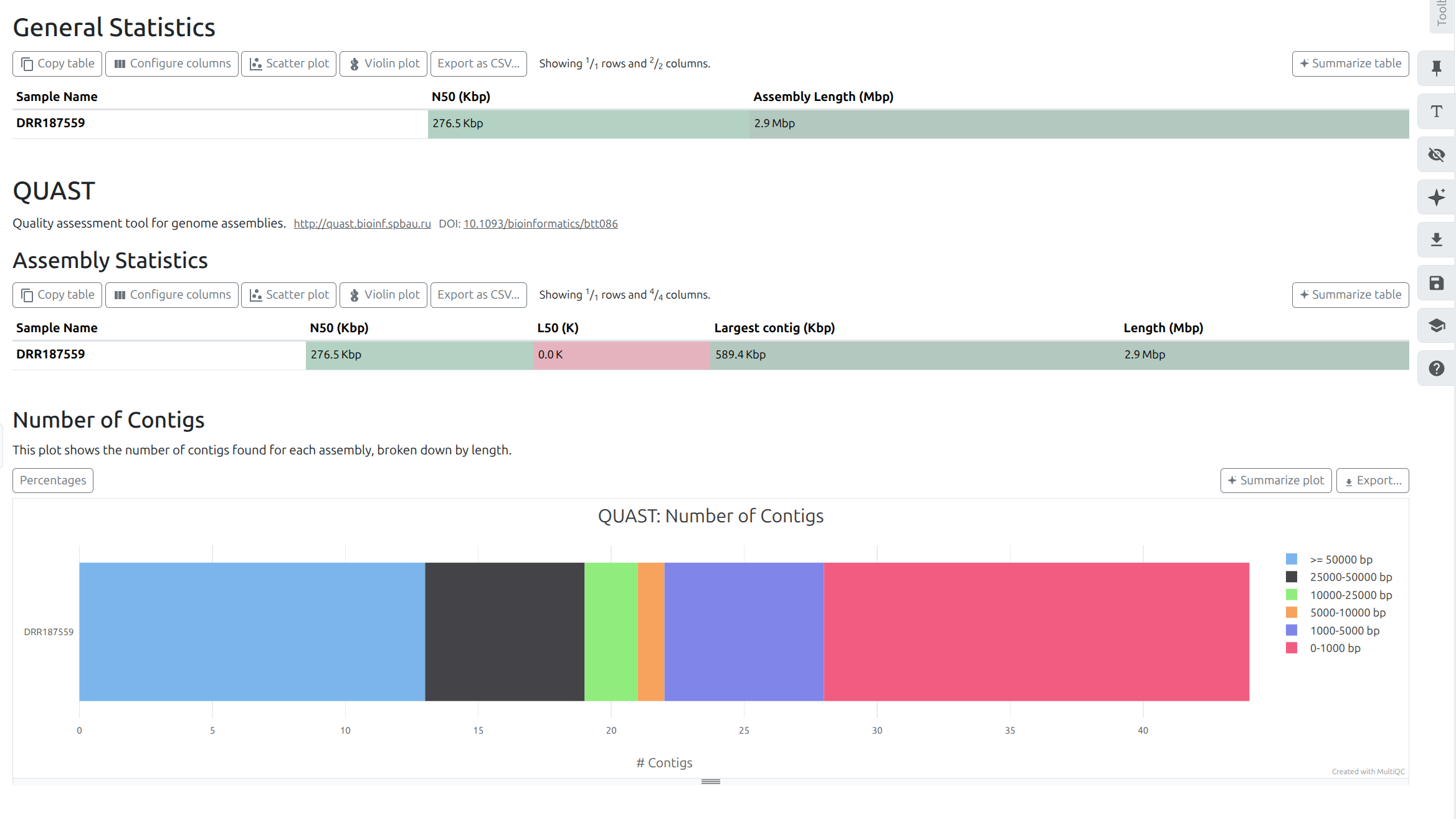Open Export menu for Number of Contigs plot
The width and height of the screenshot is (1456, 819).
click(x=1372, y=481)
